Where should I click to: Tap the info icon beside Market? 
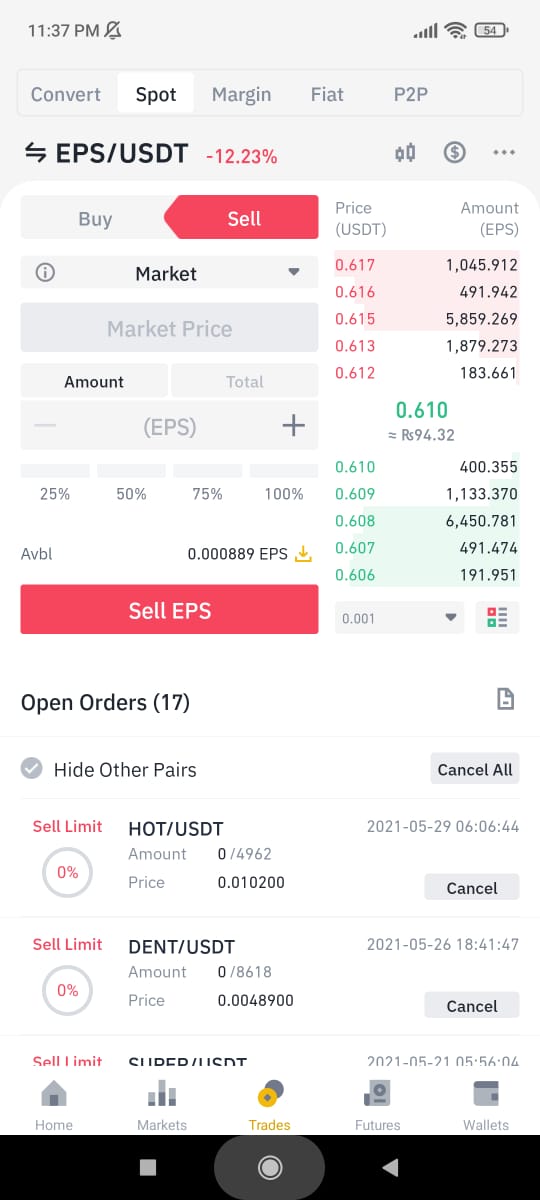click(45, 273)
